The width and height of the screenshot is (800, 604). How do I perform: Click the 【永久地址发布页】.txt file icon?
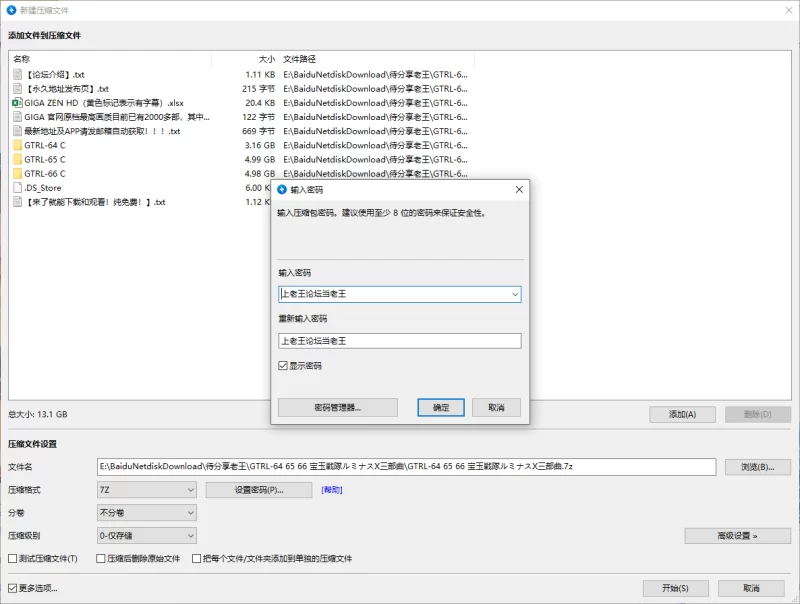[17, 88]
